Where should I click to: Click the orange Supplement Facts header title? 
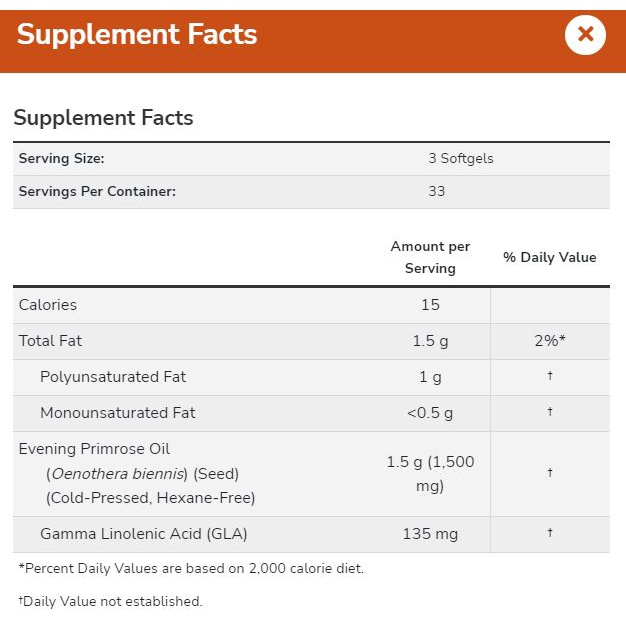click(137, 35)
